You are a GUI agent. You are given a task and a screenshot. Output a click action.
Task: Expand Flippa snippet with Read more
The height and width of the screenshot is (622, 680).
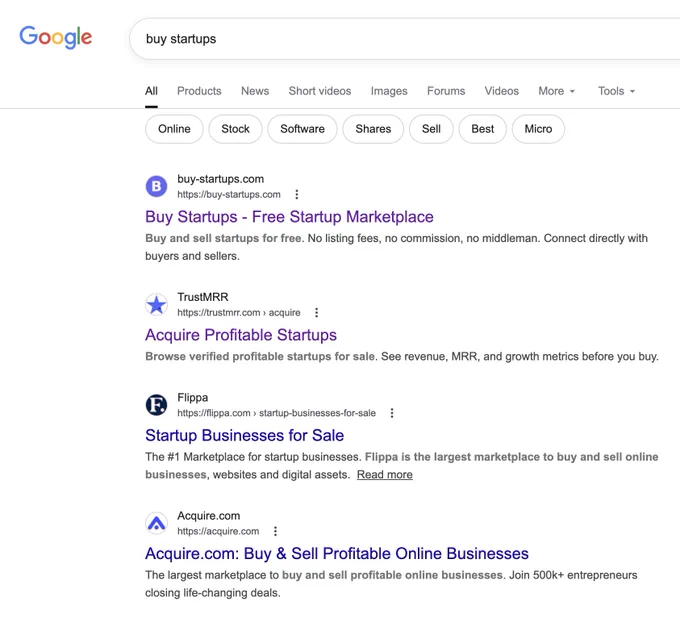[385, 475]
